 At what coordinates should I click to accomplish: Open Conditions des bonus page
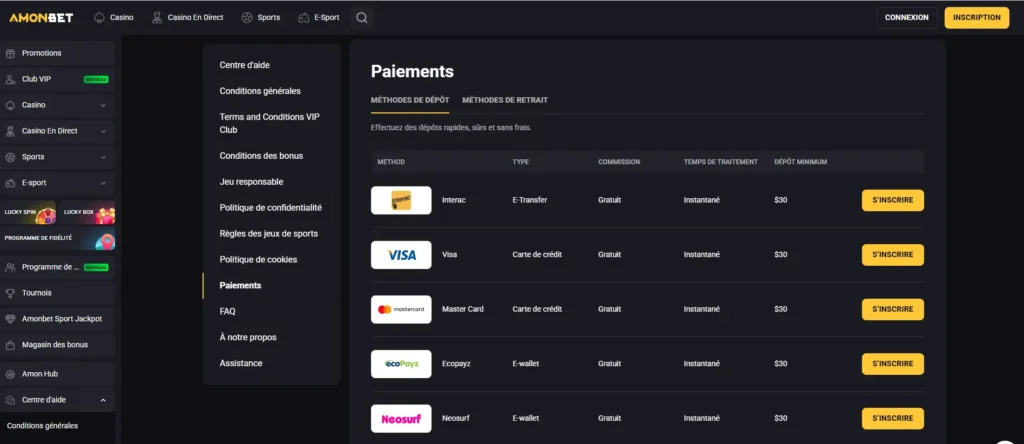coord(261,156)
